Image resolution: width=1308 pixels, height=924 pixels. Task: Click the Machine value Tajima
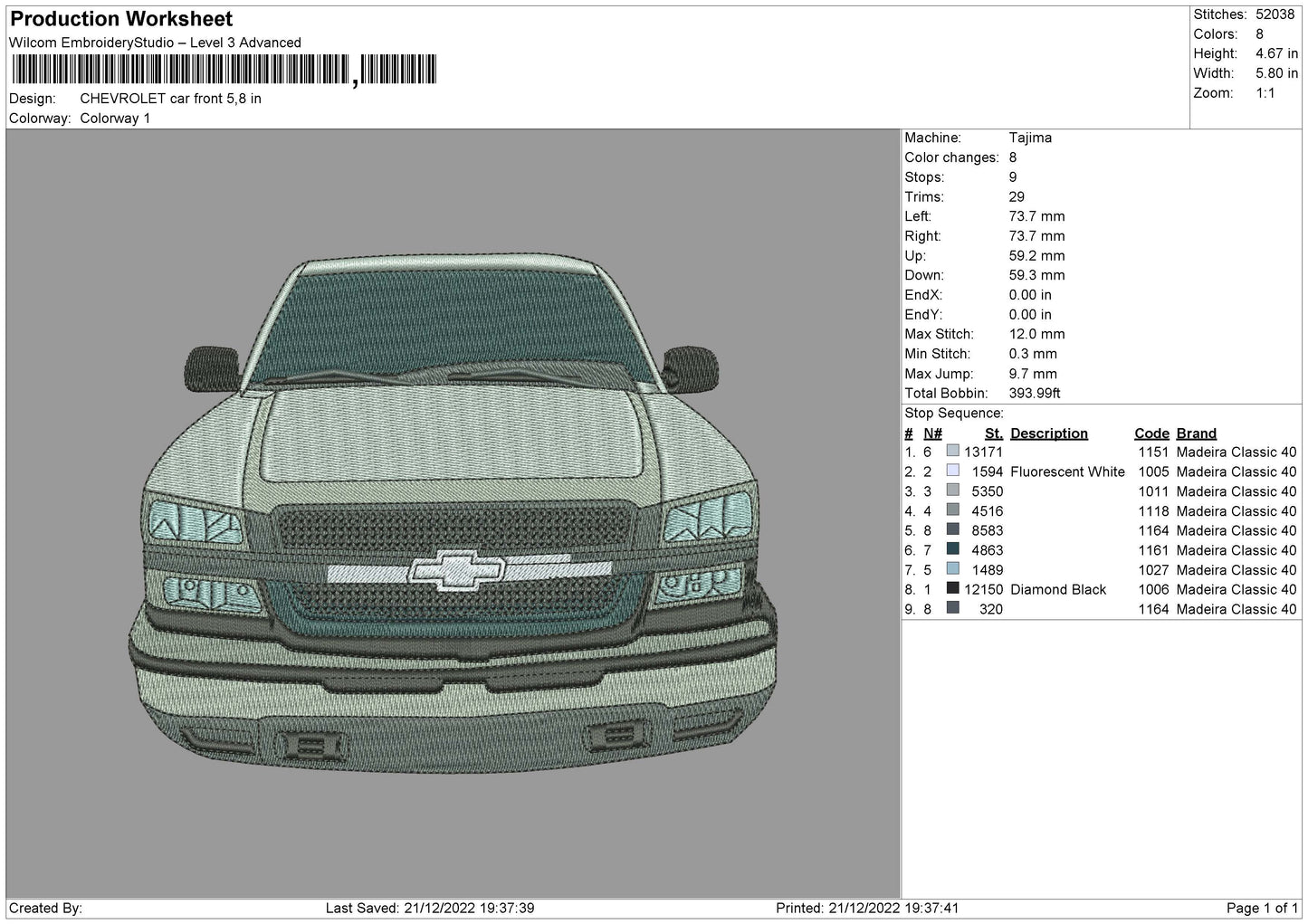1030,138
